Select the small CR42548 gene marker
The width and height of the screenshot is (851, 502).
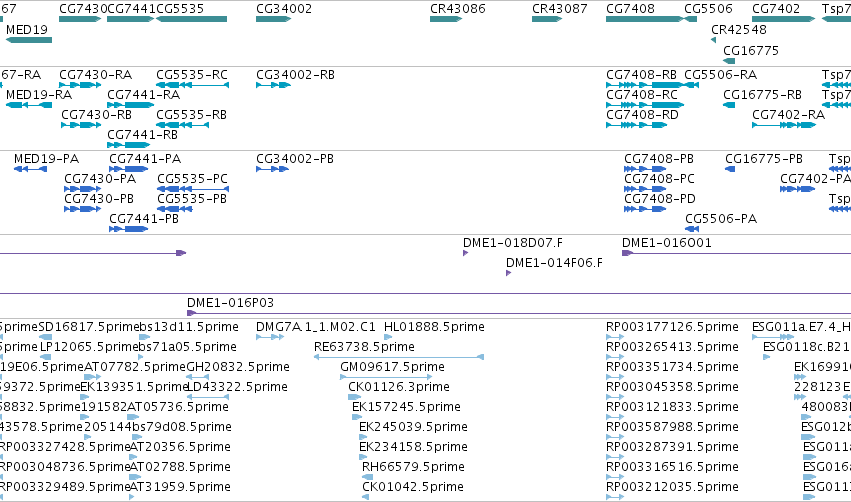[x=713, y=40]
